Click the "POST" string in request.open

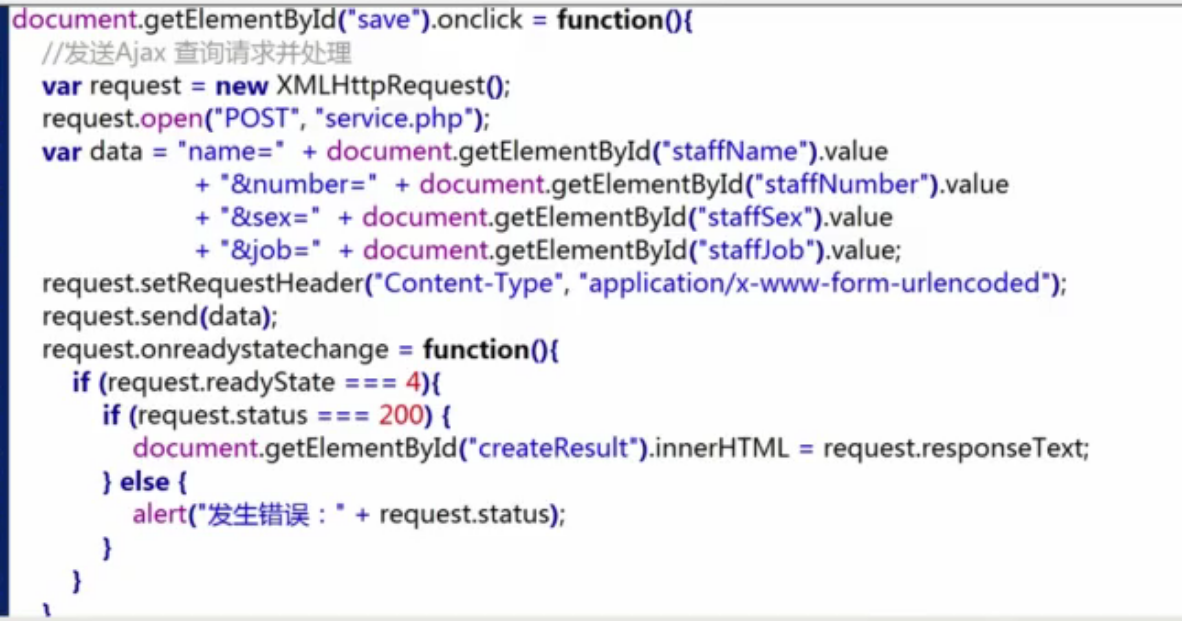(x=257, y=119)
